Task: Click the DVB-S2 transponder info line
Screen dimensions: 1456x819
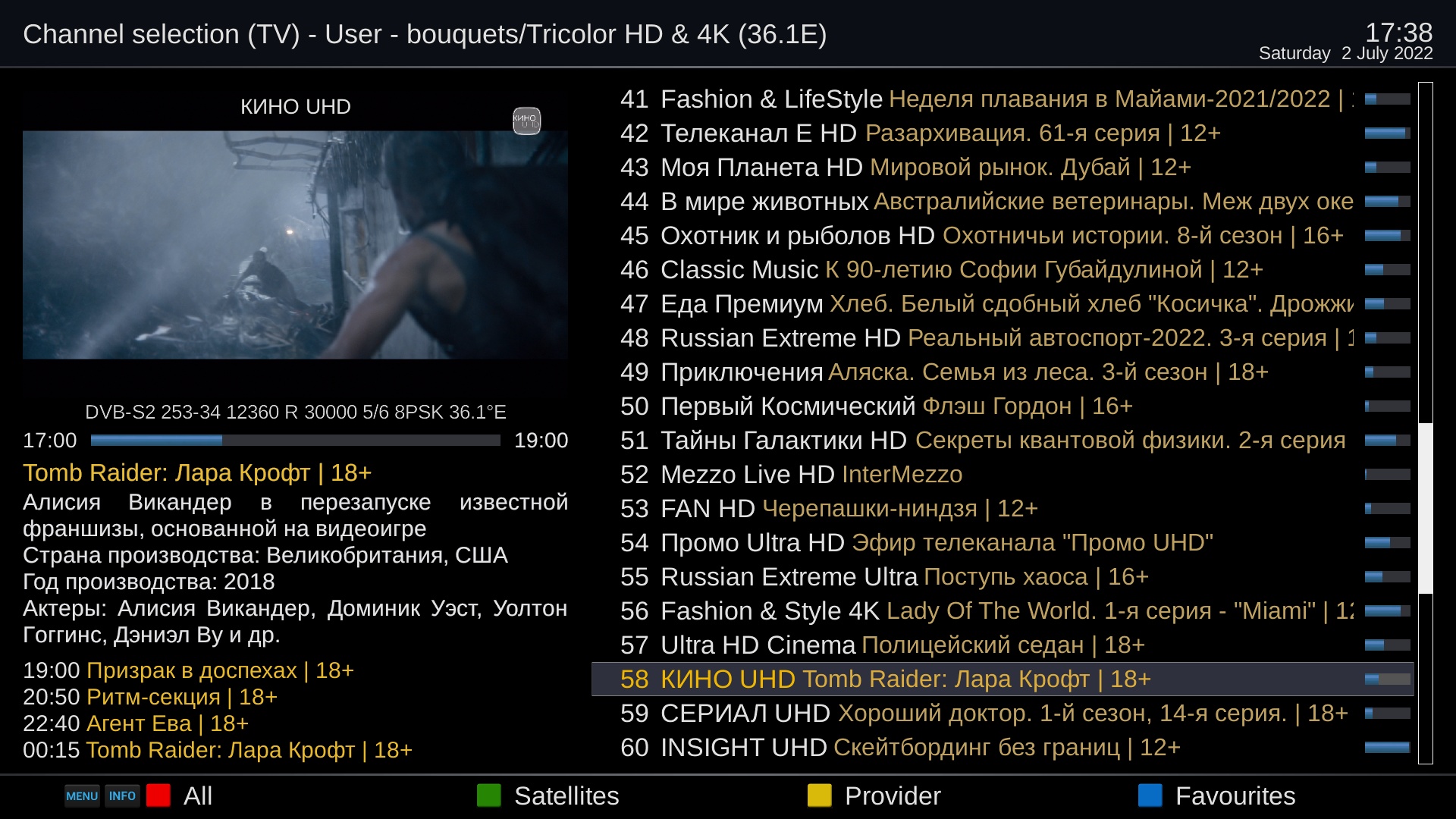Action: tap(295, 412)
